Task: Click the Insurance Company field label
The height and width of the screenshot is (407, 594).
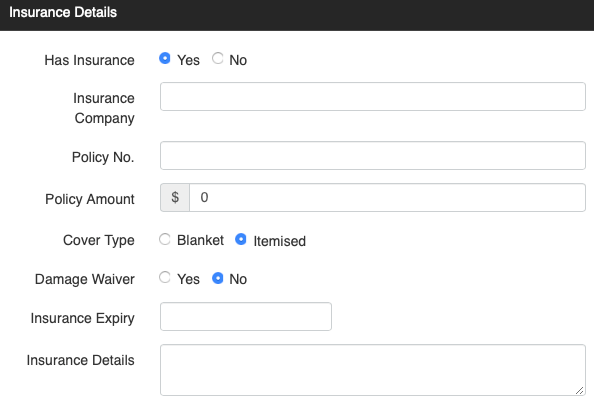Action: [x=104, y=108]
